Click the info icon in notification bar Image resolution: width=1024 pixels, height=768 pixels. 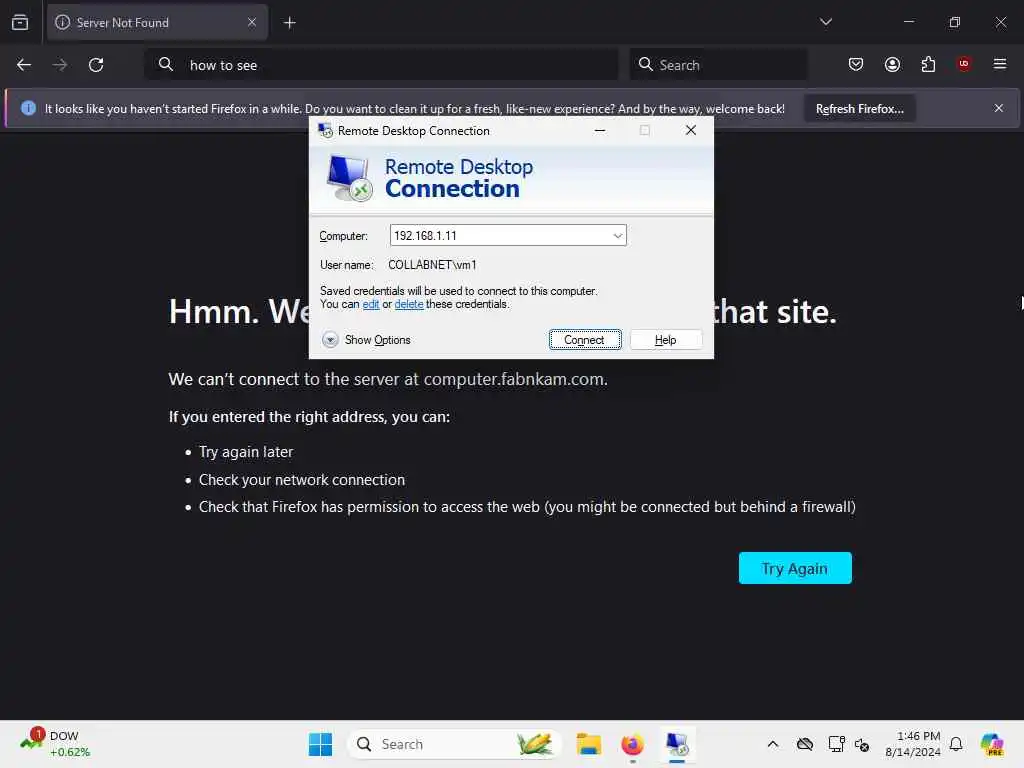[28, 108]
